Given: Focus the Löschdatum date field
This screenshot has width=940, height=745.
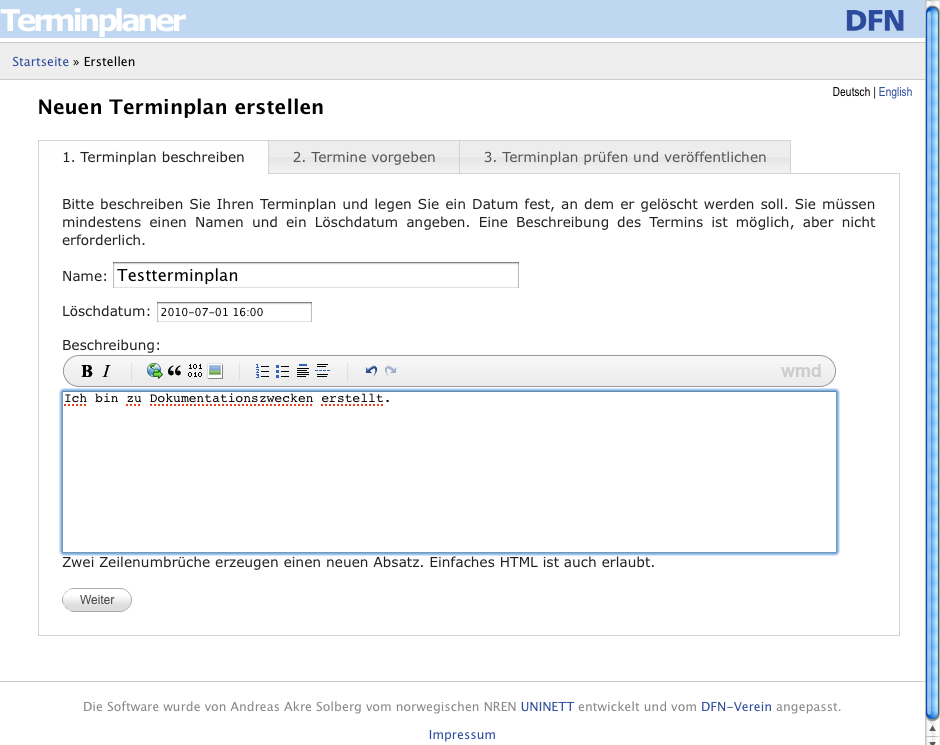Looking at the screenshot, I should [x=234, y=312].
